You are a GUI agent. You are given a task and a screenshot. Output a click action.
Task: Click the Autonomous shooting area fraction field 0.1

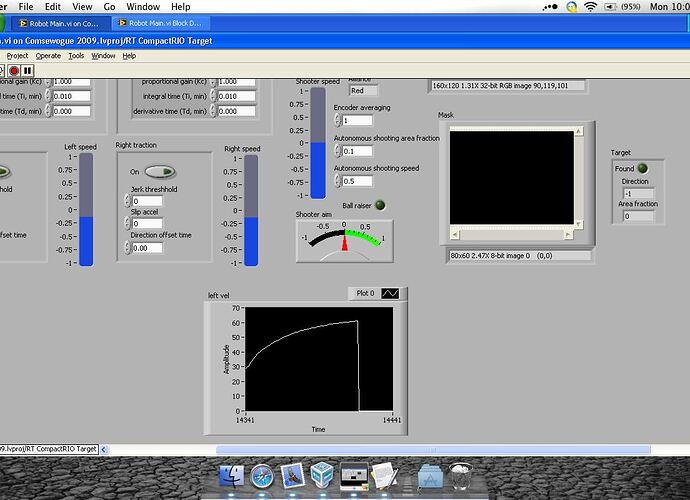(357, 151)
